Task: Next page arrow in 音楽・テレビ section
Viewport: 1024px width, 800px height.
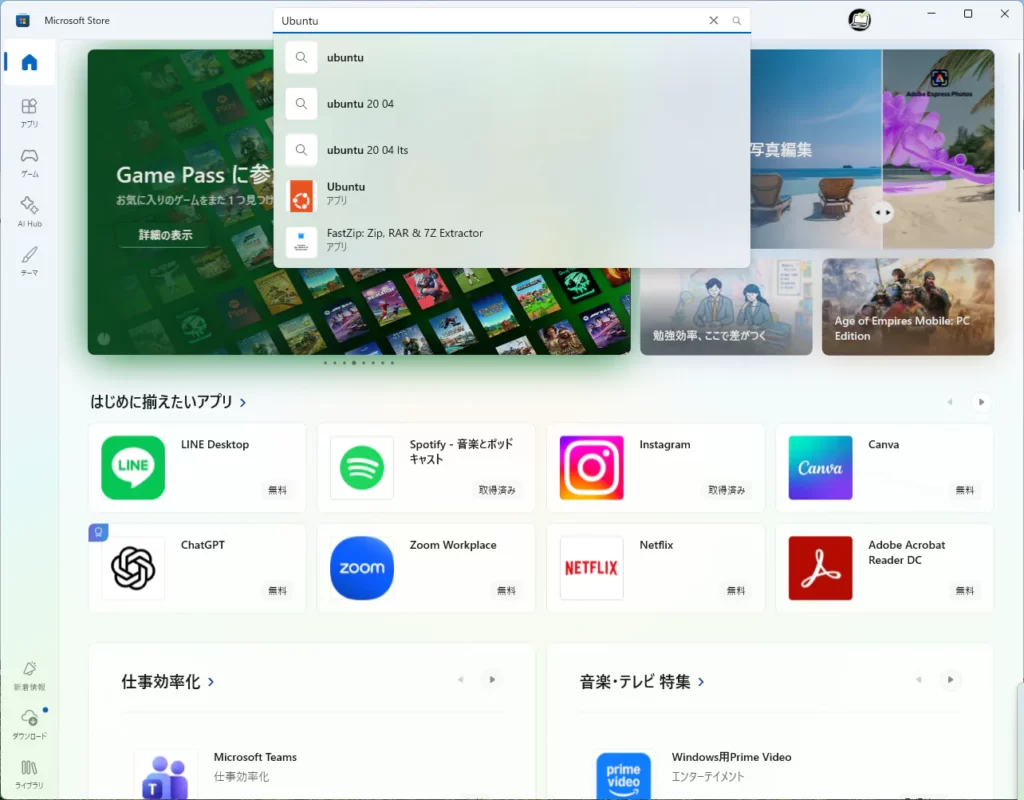Action: pyautogui.click(x=950, y=680)
